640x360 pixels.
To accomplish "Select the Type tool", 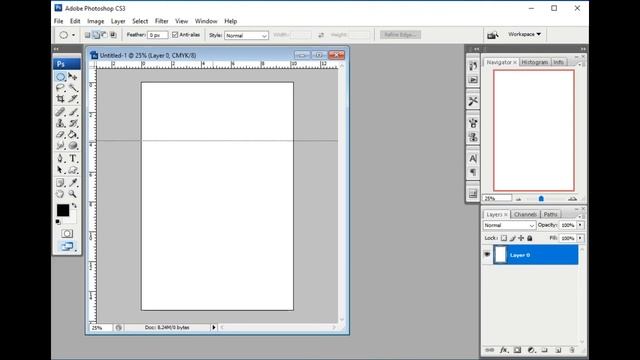I will [73, 158].
